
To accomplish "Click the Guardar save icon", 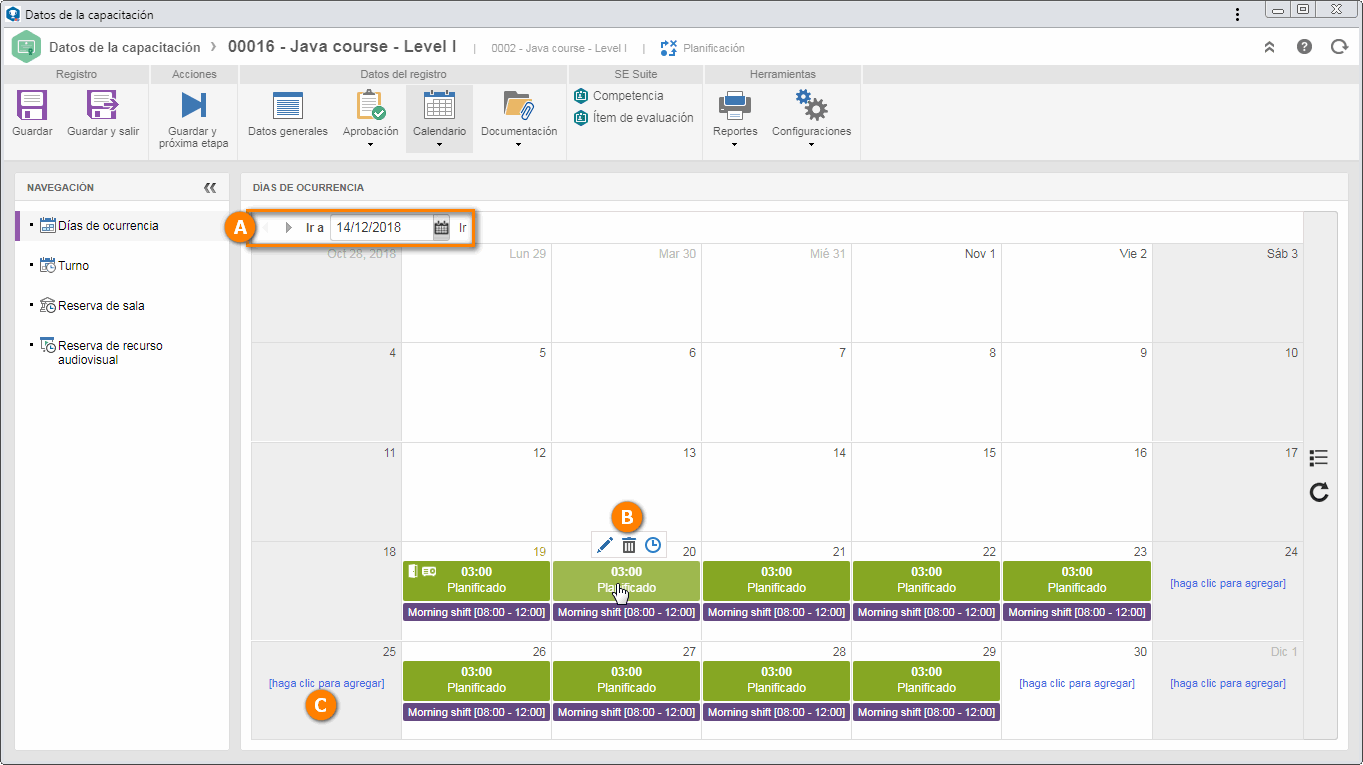I will click(x=32, y=105).
